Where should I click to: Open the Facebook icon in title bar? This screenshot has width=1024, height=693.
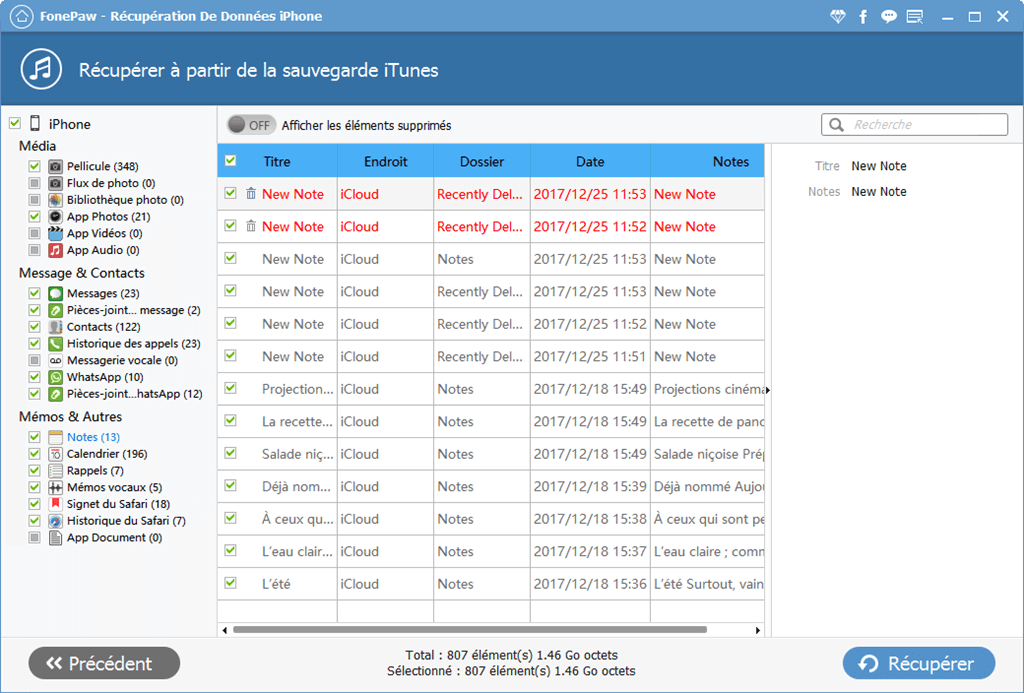[x=863, y=17]
